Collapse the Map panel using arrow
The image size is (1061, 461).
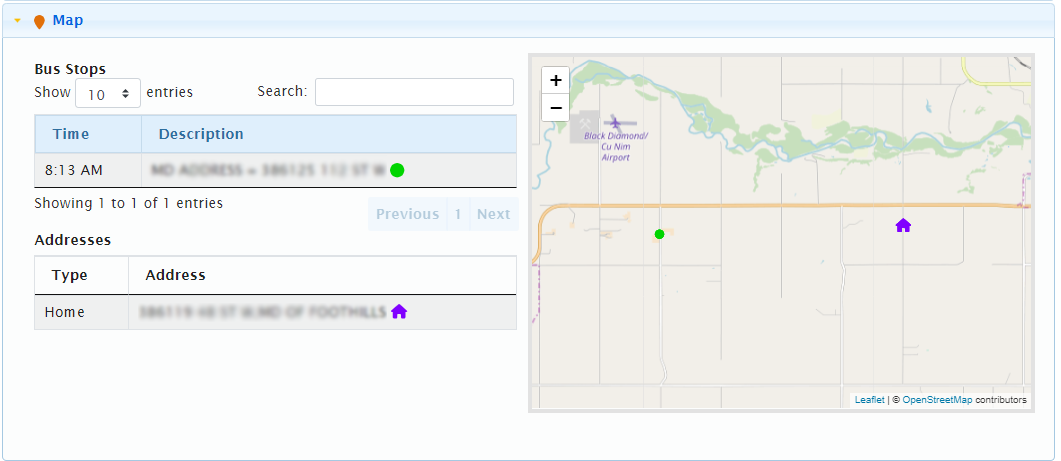pyautogui.click(x=17, y=20)
